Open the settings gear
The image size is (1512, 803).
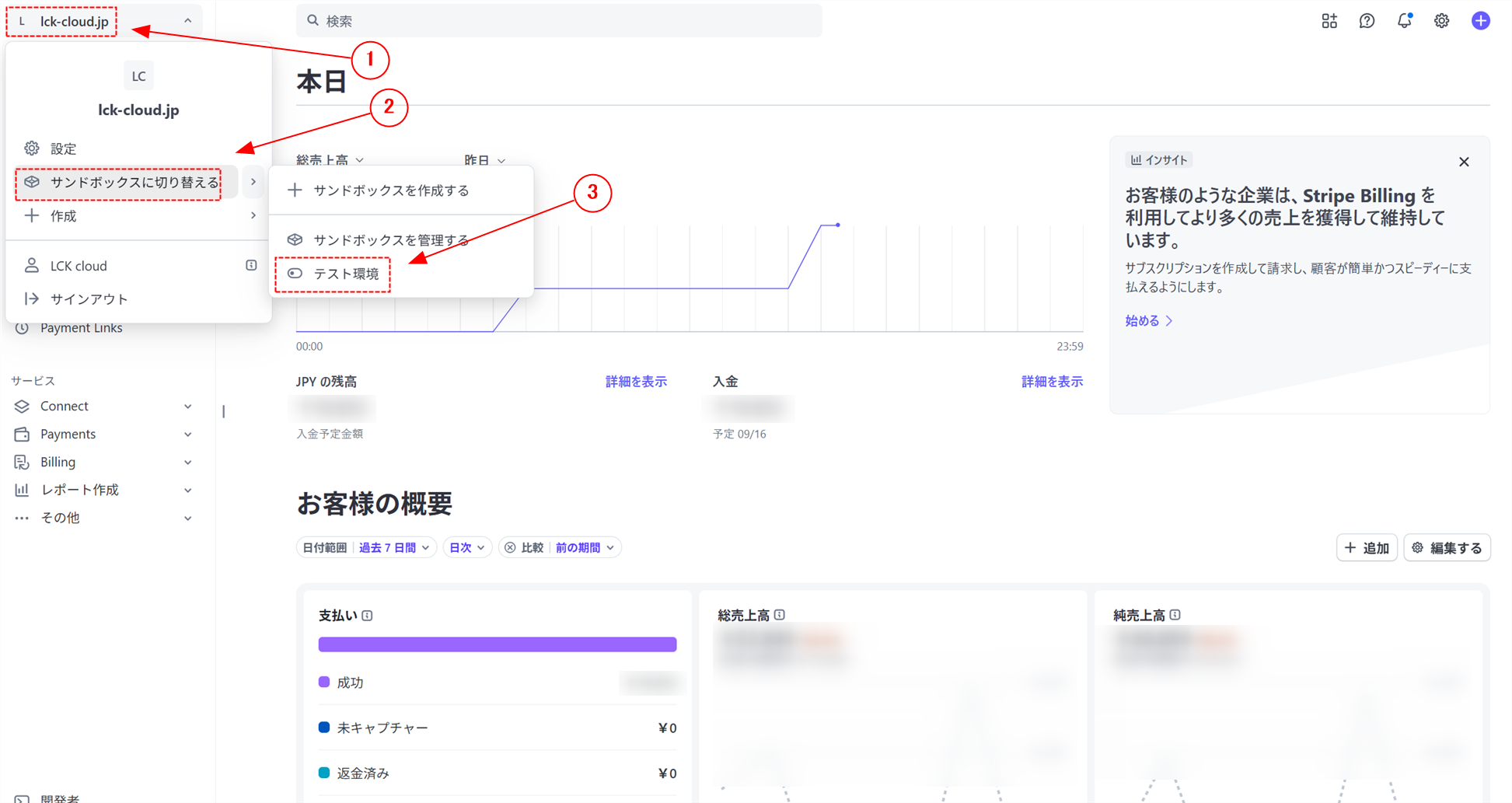click(1441, 21)
